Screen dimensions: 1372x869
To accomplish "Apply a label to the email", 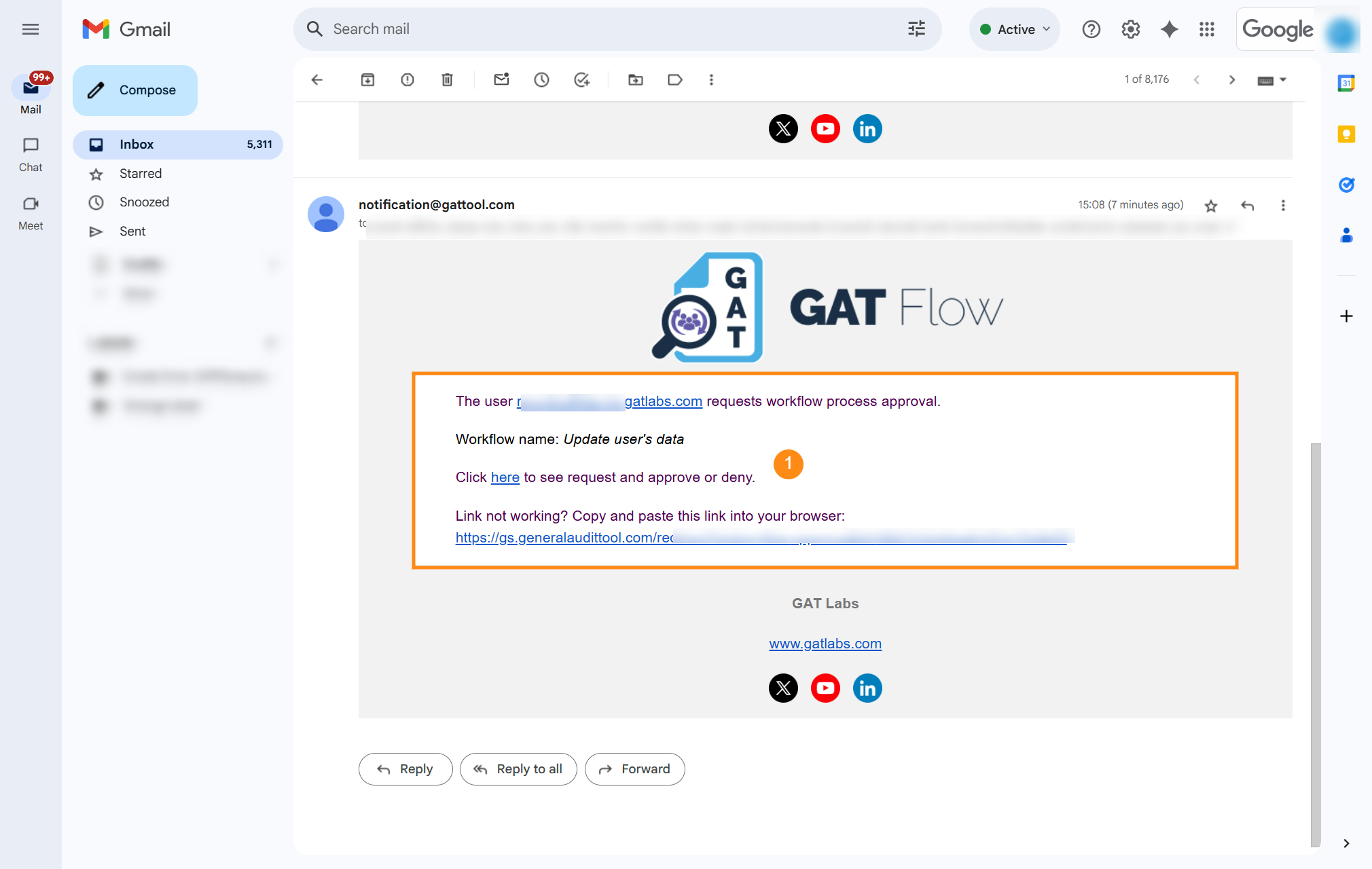I will pos(675,80).
